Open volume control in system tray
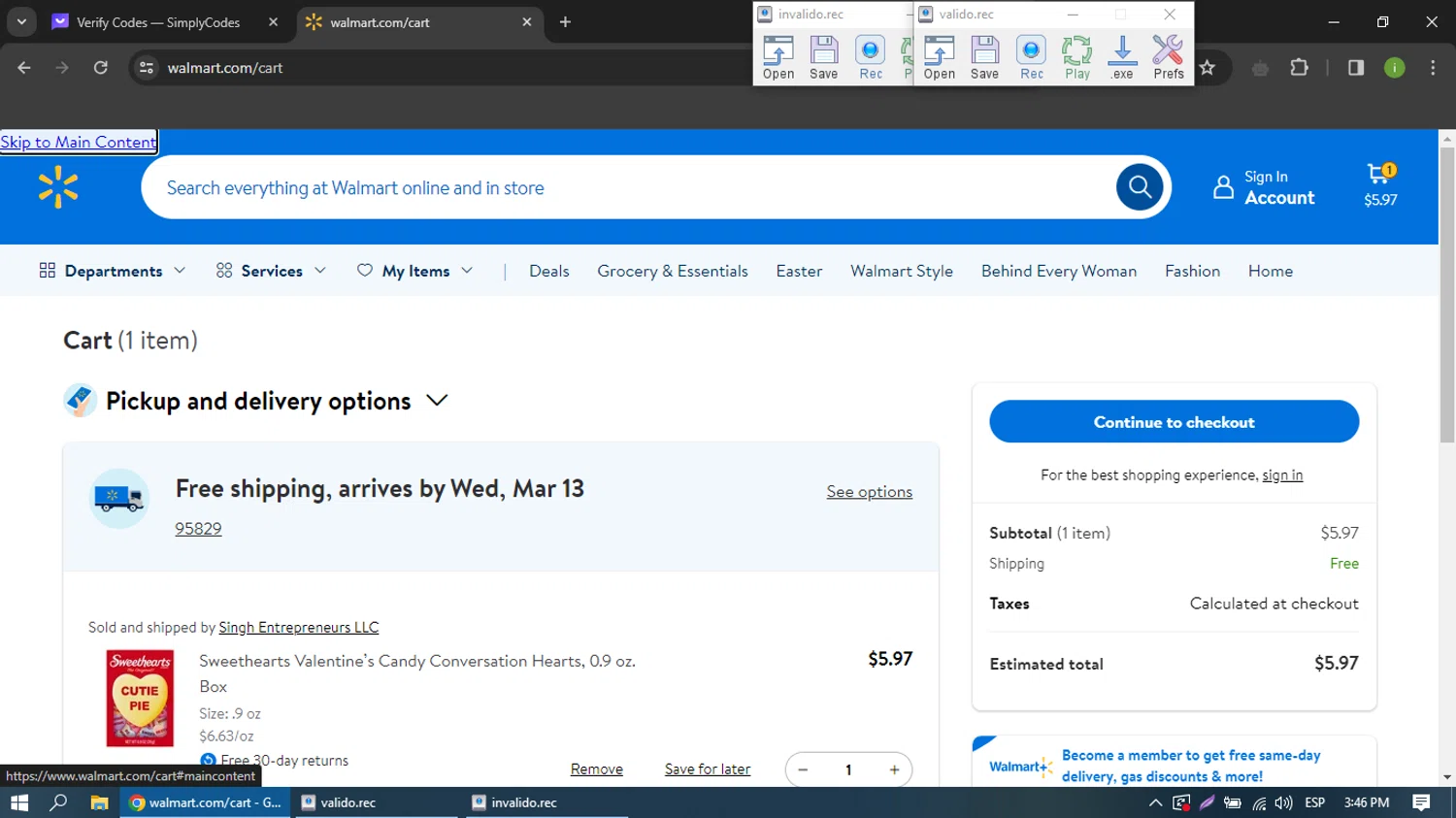The width and height of the screenshot is (1456, 818). coord(1283,802)
